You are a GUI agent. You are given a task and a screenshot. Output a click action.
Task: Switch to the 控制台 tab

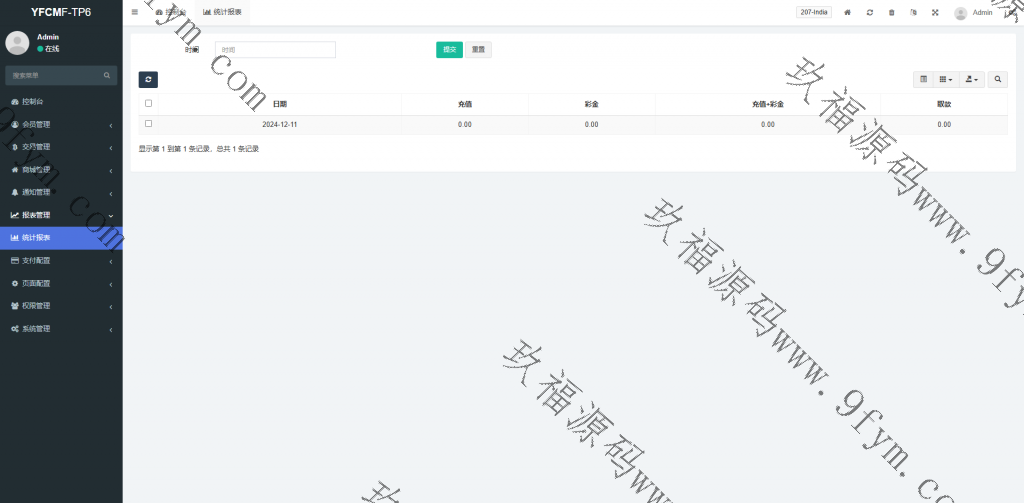171,12
